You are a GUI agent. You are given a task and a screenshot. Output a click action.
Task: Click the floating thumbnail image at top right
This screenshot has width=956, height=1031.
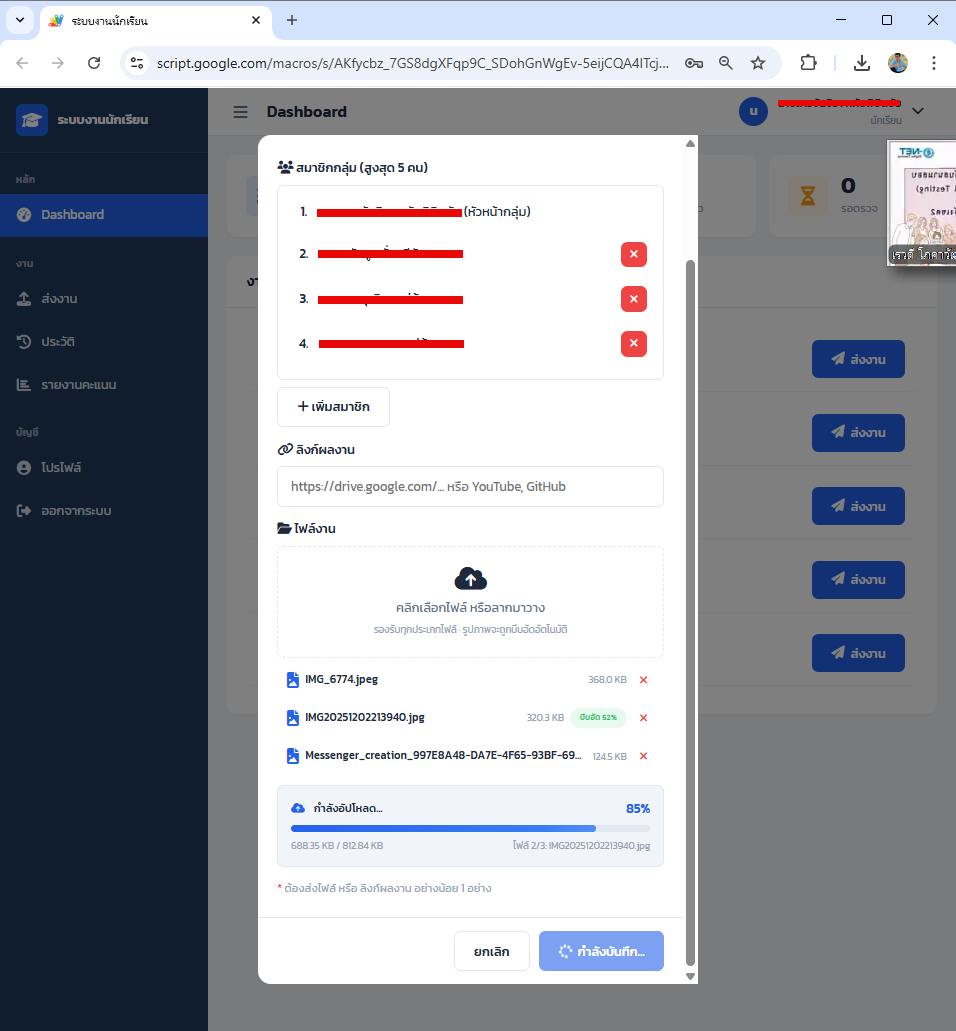pos(922,203)
